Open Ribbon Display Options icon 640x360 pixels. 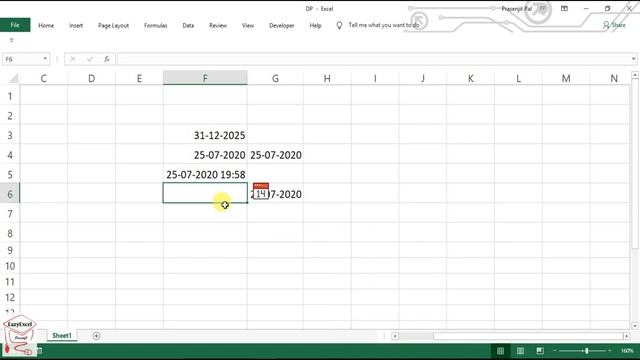point(564,9)
